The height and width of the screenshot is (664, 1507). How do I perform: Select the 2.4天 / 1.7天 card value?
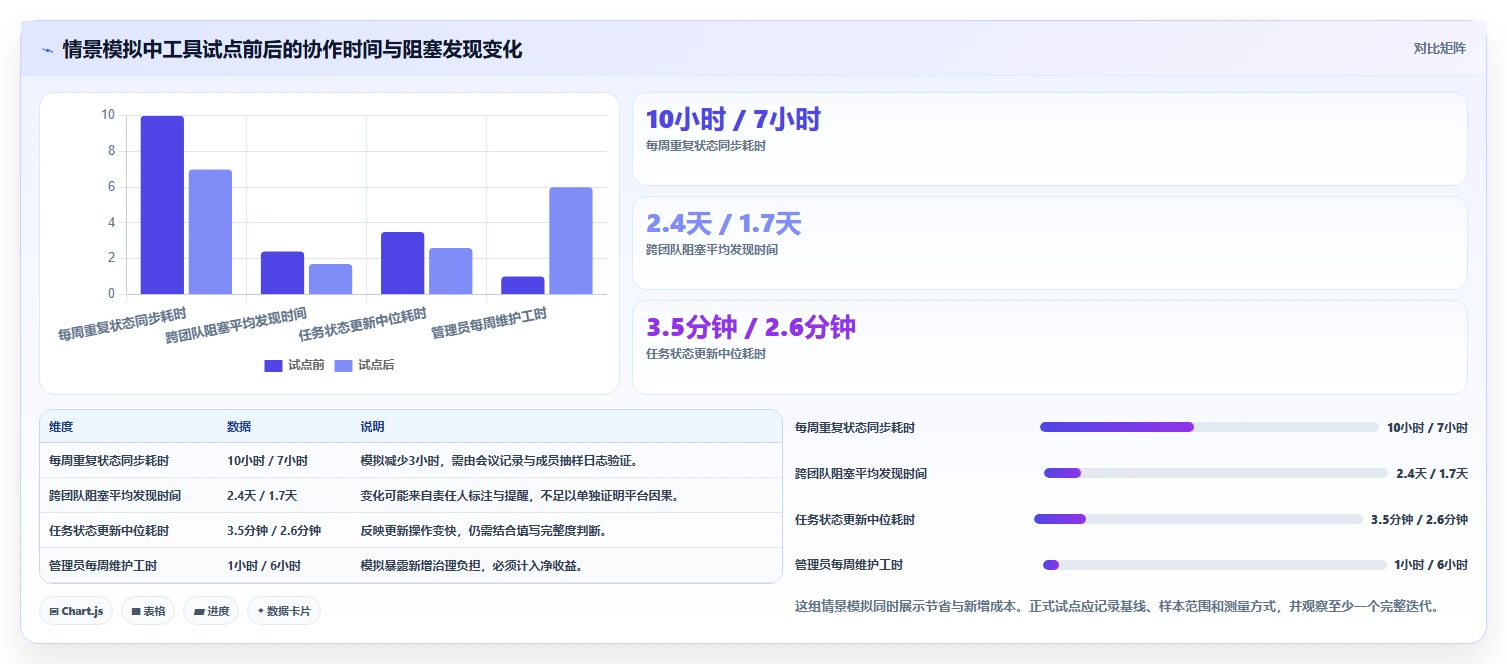click(x=723, y=224)
